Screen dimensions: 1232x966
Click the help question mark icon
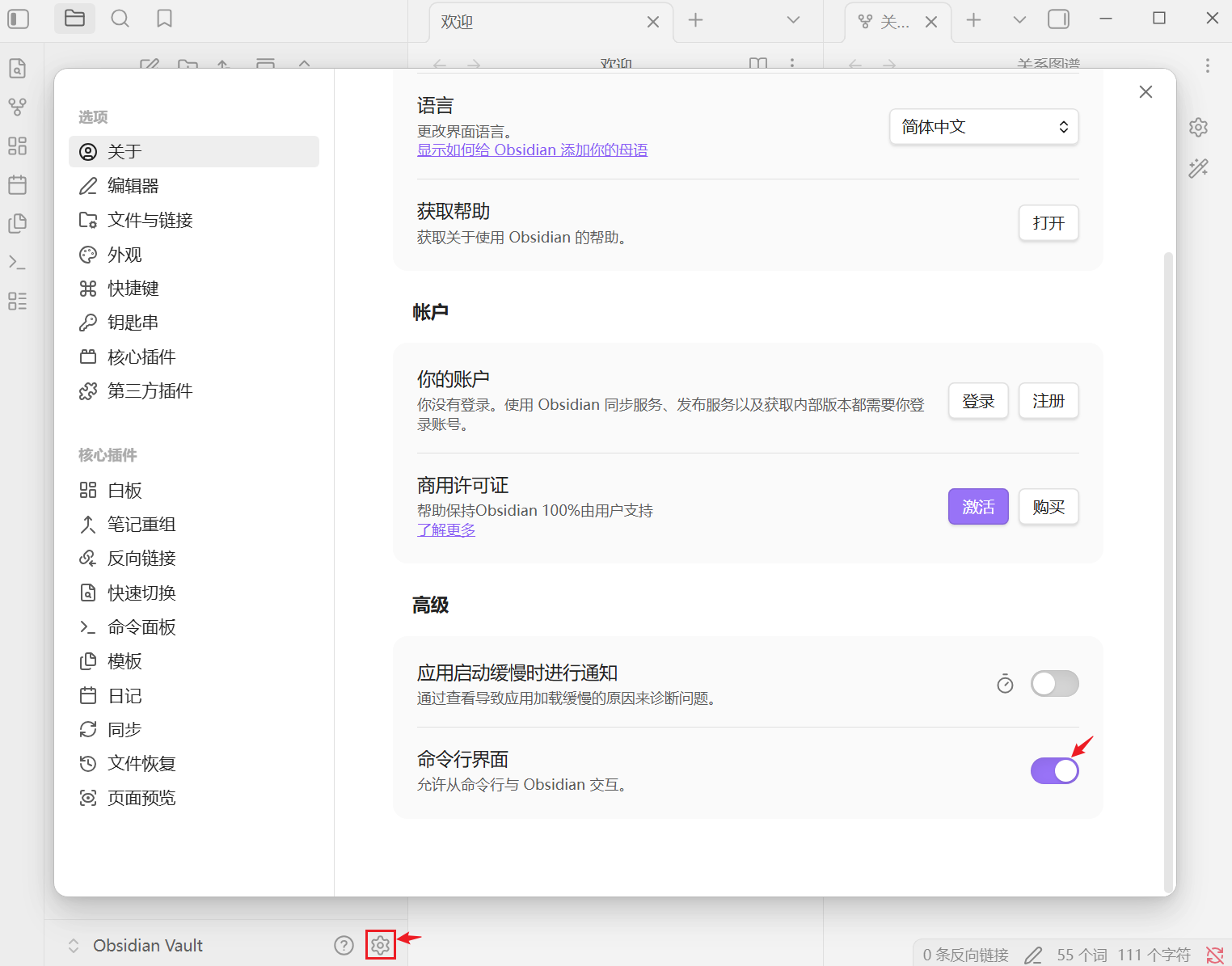pos(344,945)
